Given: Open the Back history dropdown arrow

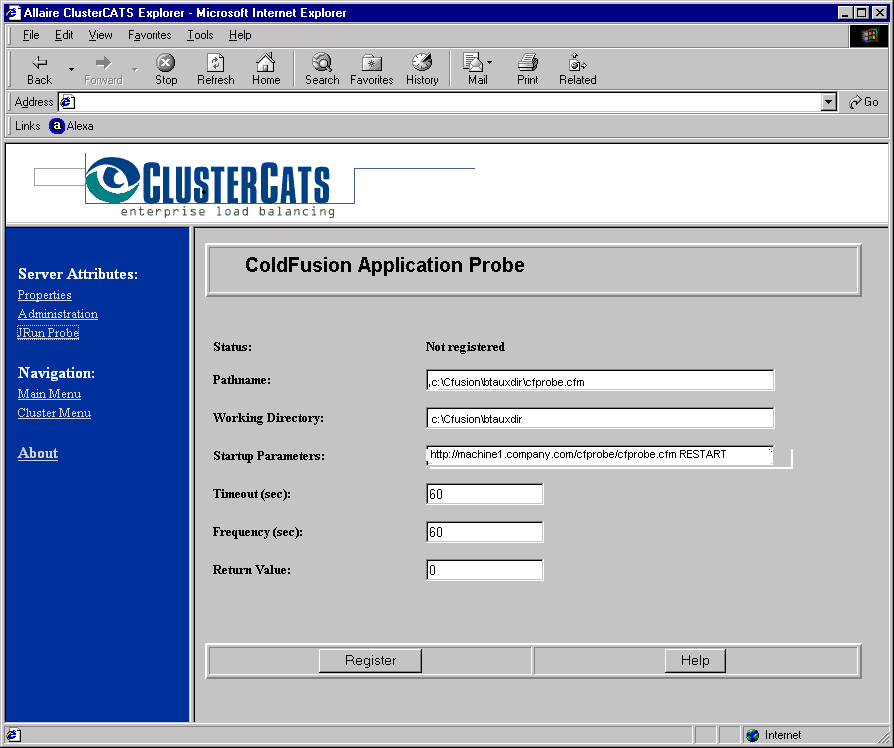Looking at the screenshot, I should (x=71, y=70).
